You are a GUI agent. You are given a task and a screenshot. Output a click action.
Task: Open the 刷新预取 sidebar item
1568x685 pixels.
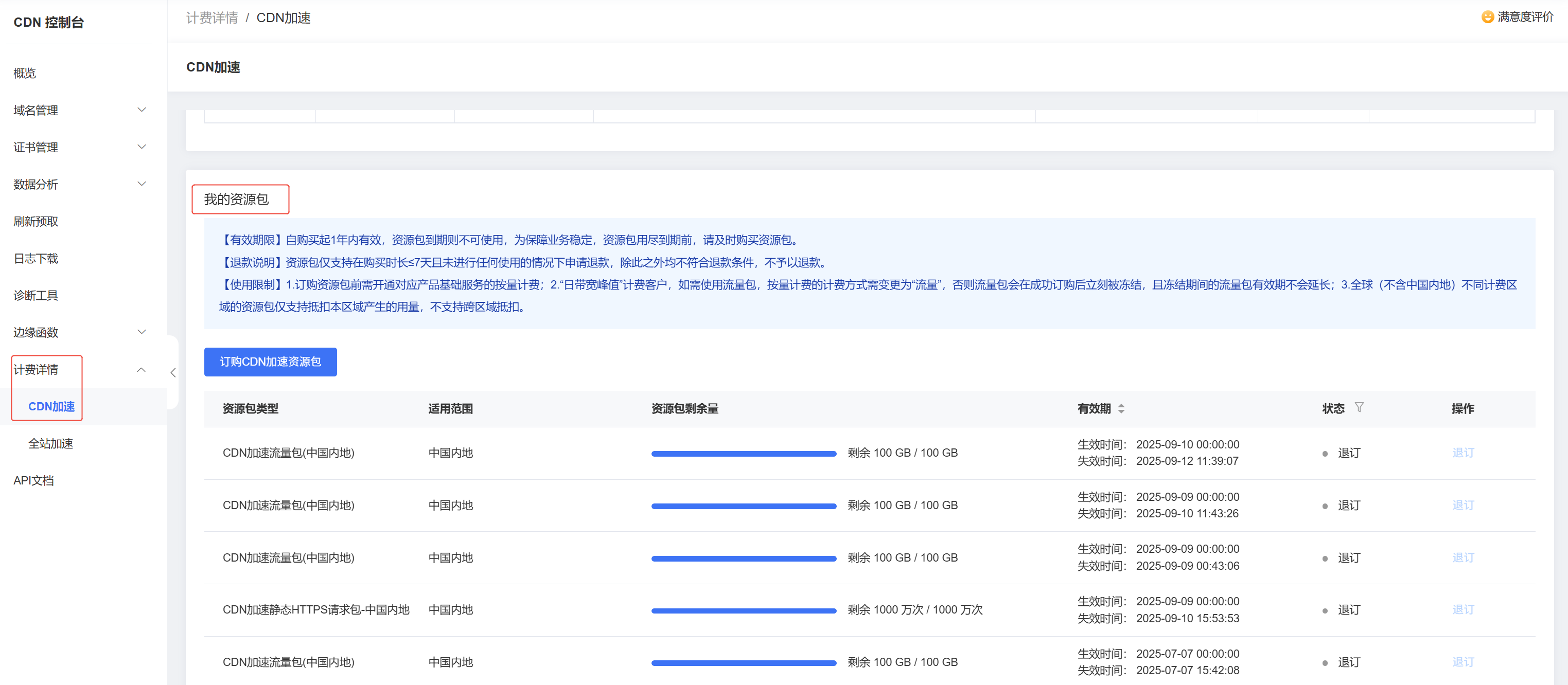[x=36, y=222]
